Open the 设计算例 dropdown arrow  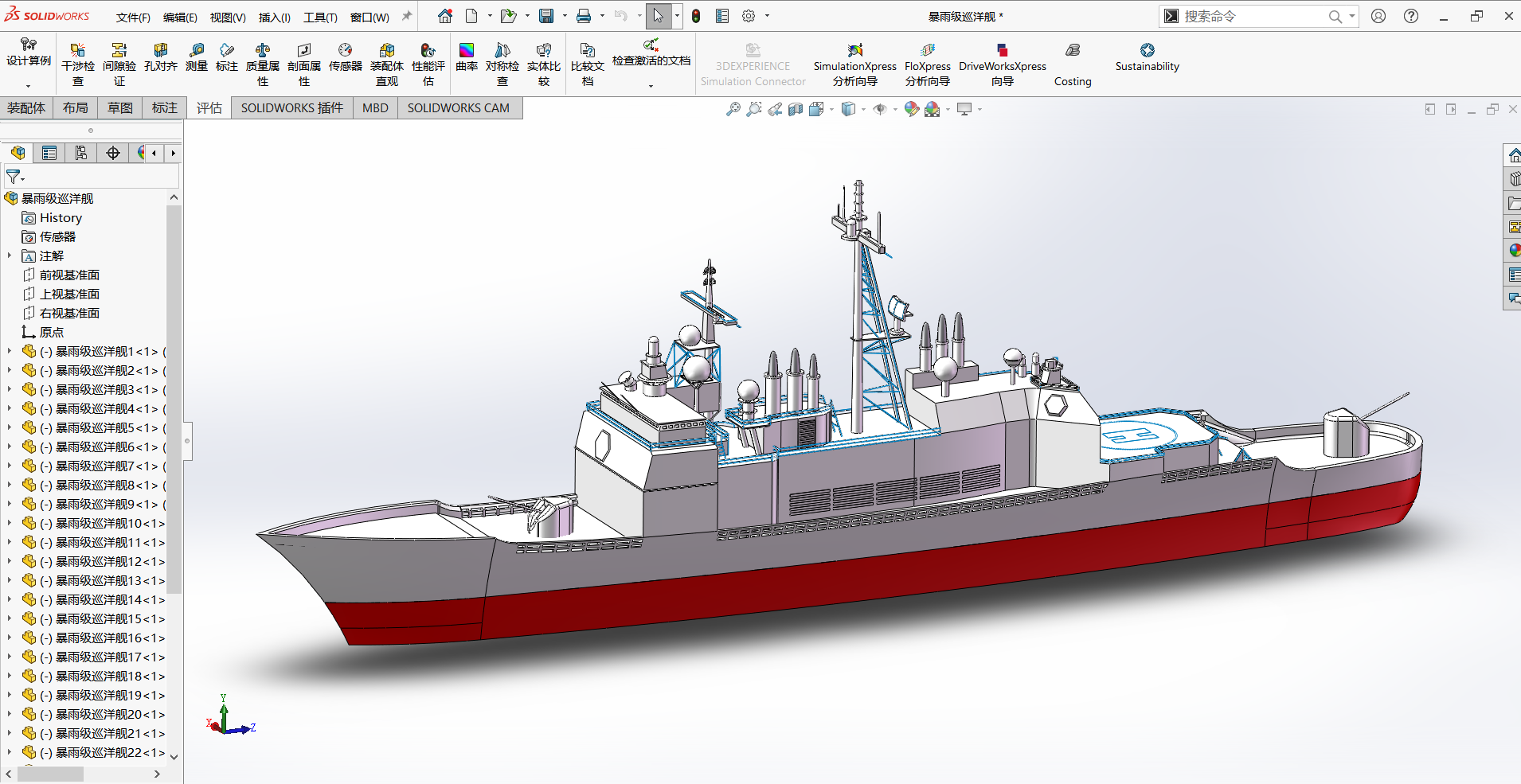point(28,85)
